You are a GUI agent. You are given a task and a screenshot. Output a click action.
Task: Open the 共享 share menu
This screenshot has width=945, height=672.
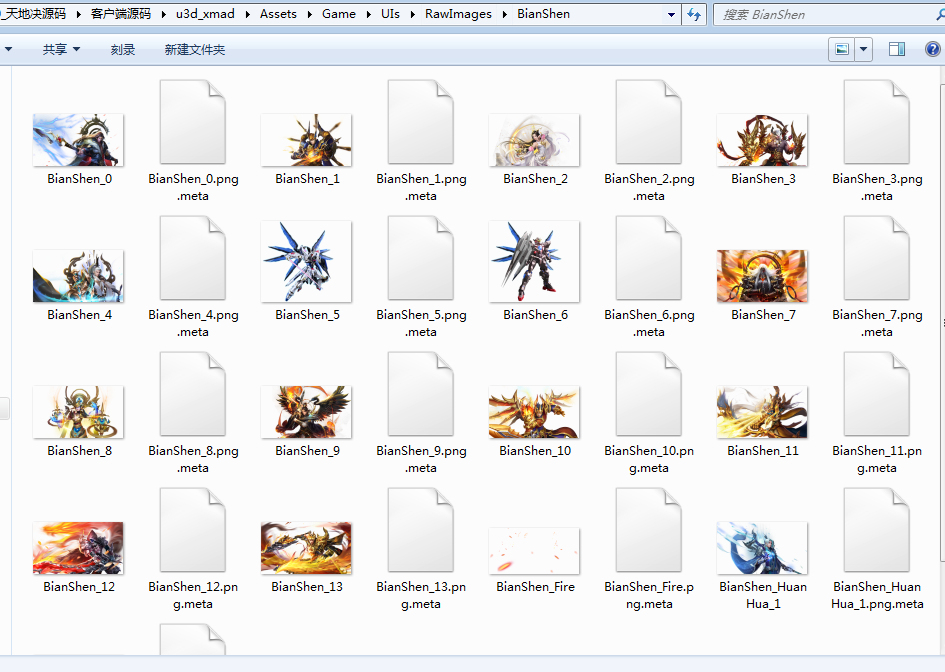click(61, 49)
